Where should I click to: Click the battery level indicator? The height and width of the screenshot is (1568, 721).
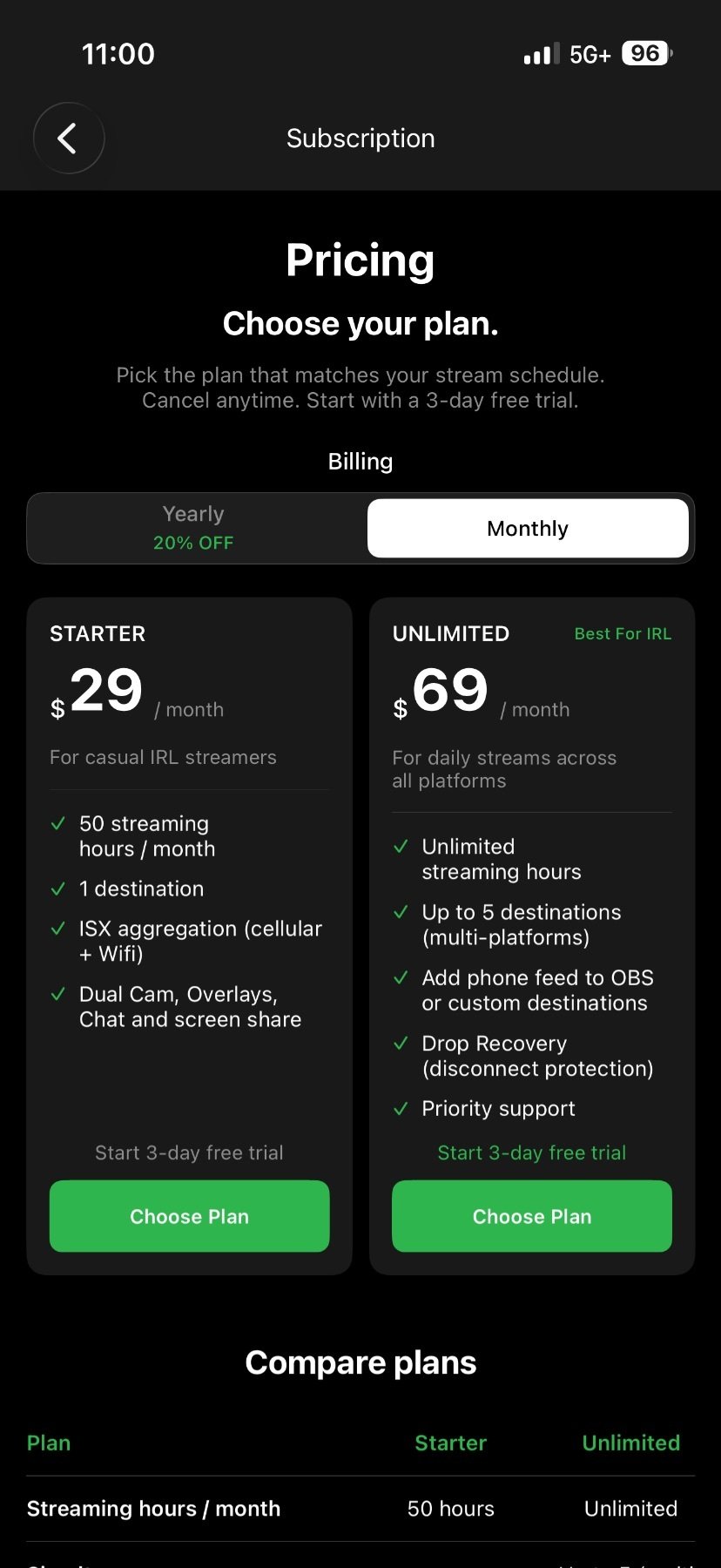click(x=645, y=53)
